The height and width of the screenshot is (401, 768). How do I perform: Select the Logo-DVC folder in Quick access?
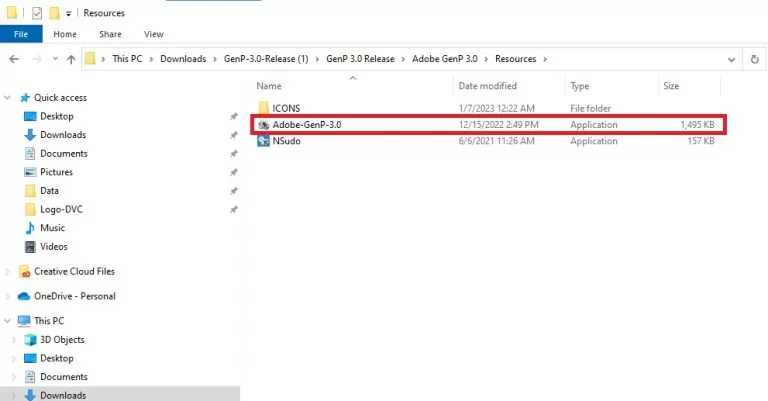[63, 209]
